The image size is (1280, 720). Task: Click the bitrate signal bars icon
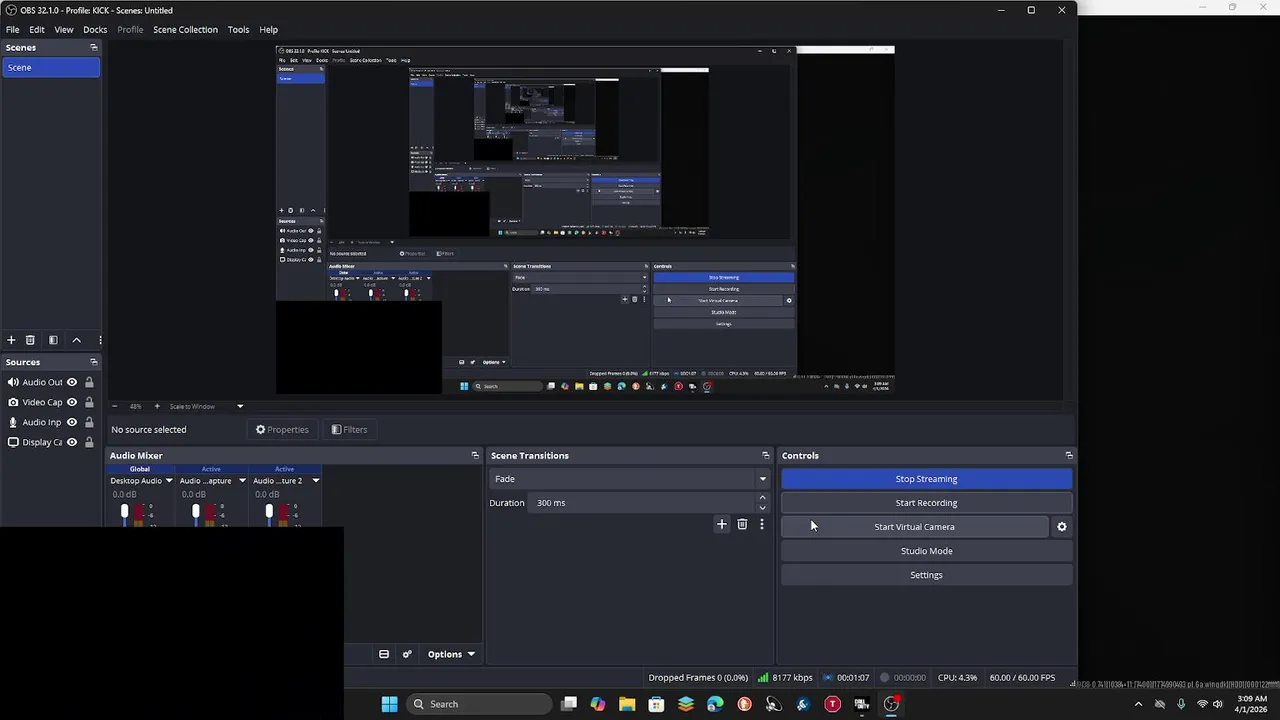[763, 677]
